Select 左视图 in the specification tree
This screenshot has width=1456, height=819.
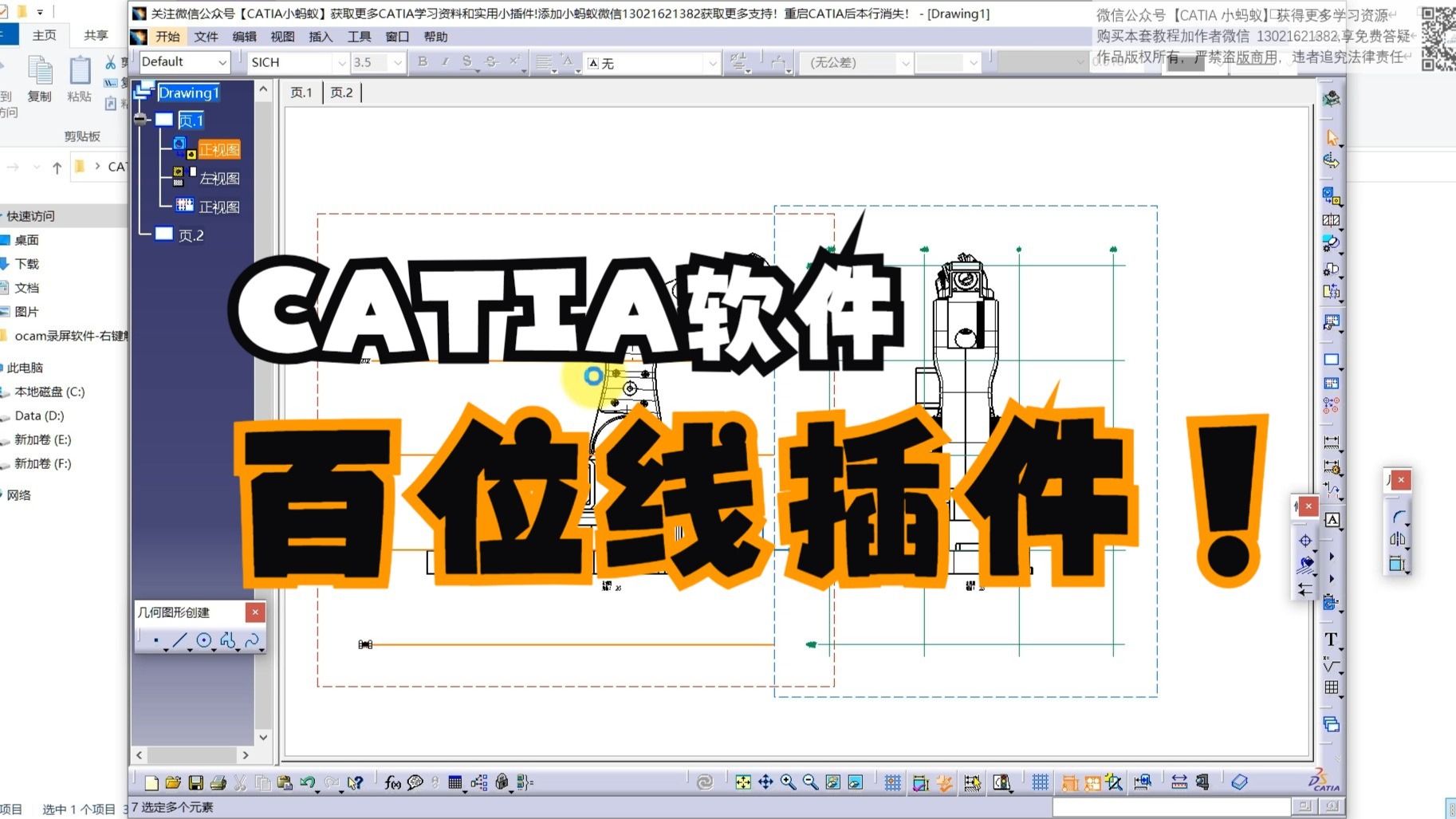coord(219,179)
